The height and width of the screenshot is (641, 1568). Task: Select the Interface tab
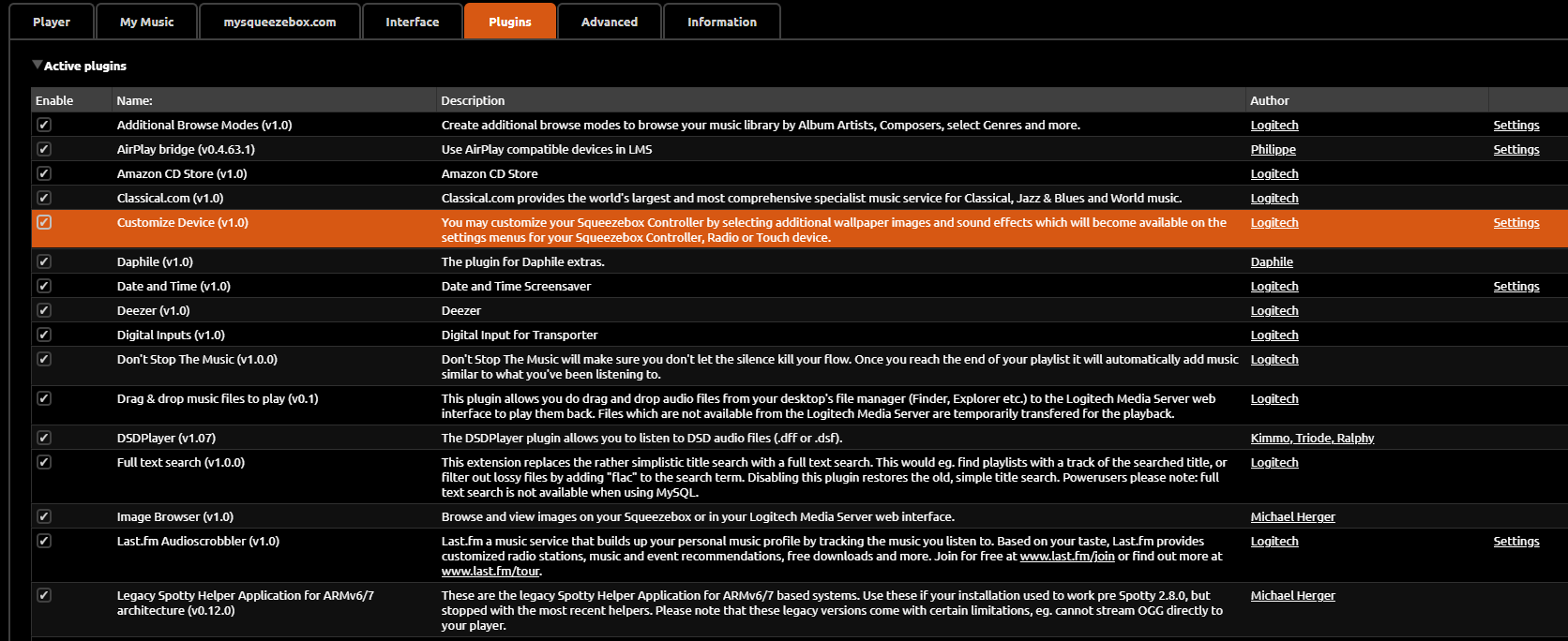click(413, 22)
